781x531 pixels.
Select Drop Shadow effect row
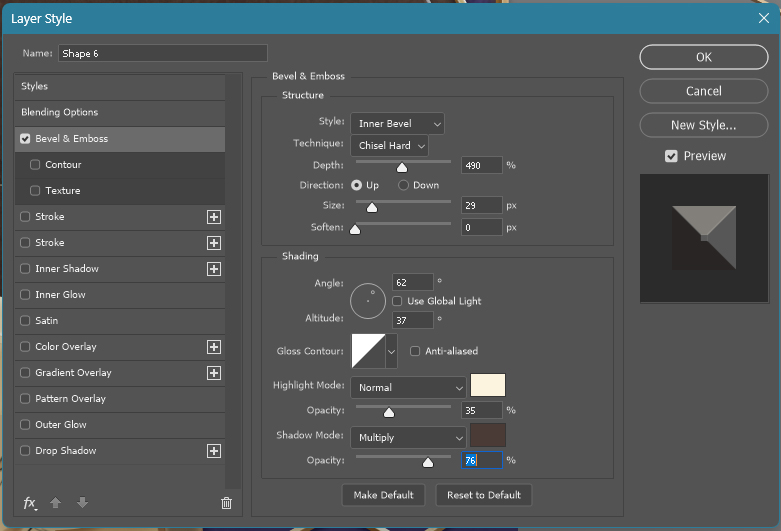click(x=120, y=450)
